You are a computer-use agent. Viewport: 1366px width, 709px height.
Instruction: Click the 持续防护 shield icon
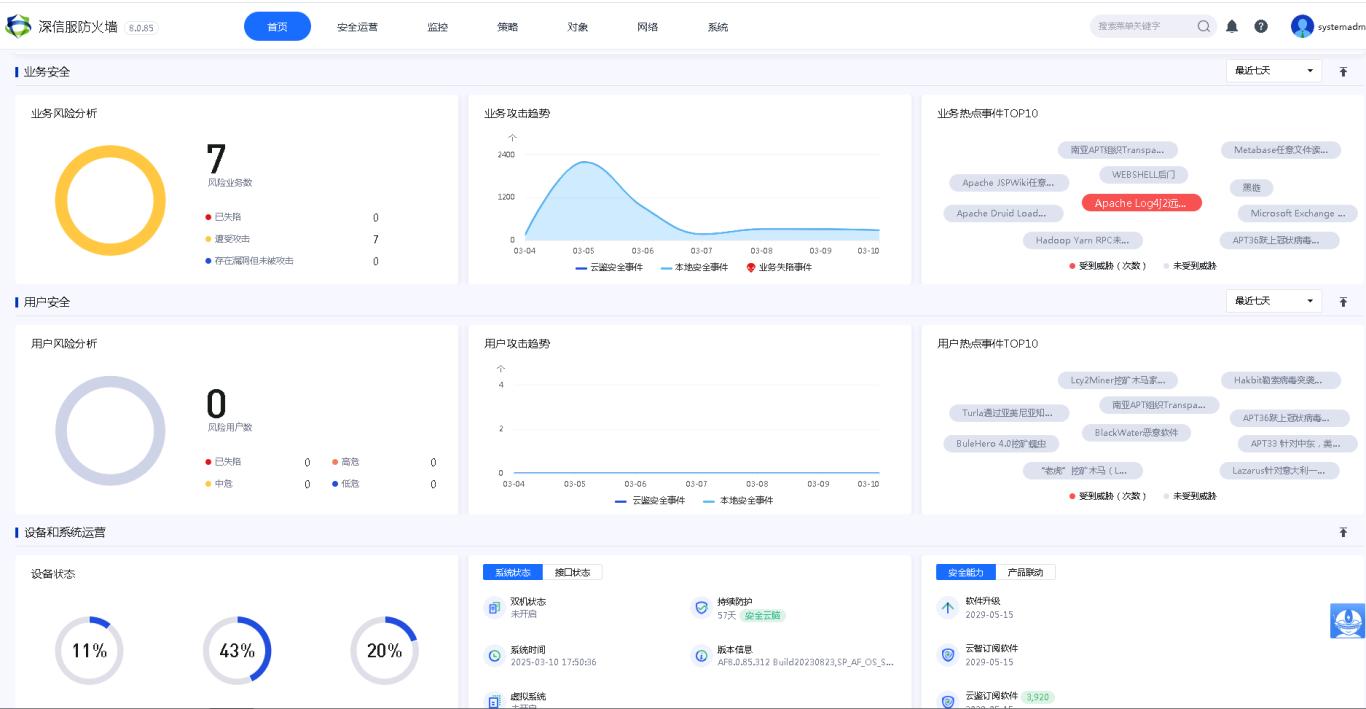(x=701, y=607)
